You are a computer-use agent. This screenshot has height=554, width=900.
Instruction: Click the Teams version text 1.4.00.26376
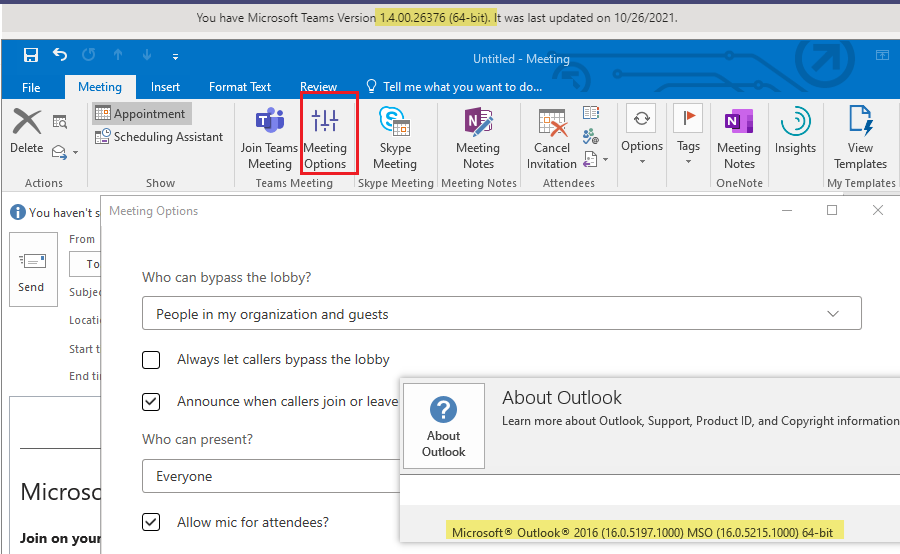pos(435,18)
